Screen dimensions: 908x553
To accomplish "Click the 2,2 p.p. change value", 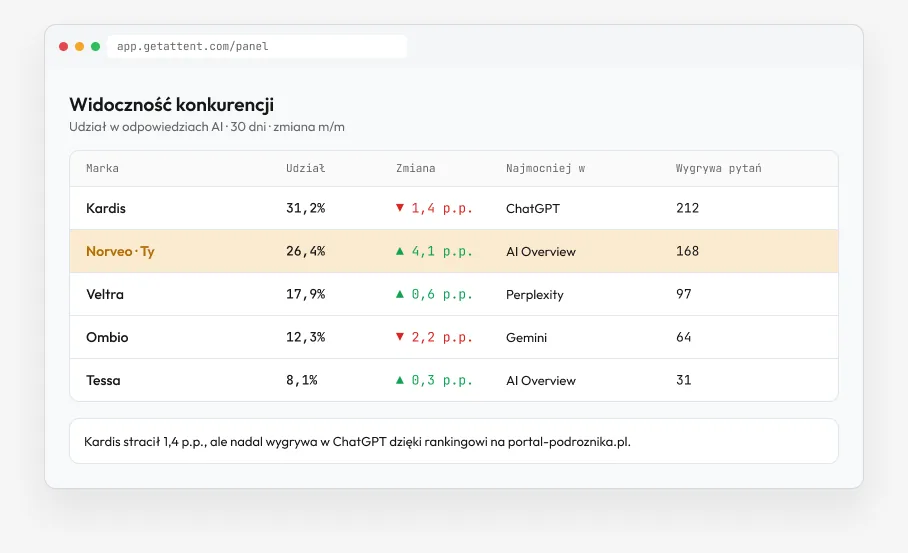I will pos(442,338).
